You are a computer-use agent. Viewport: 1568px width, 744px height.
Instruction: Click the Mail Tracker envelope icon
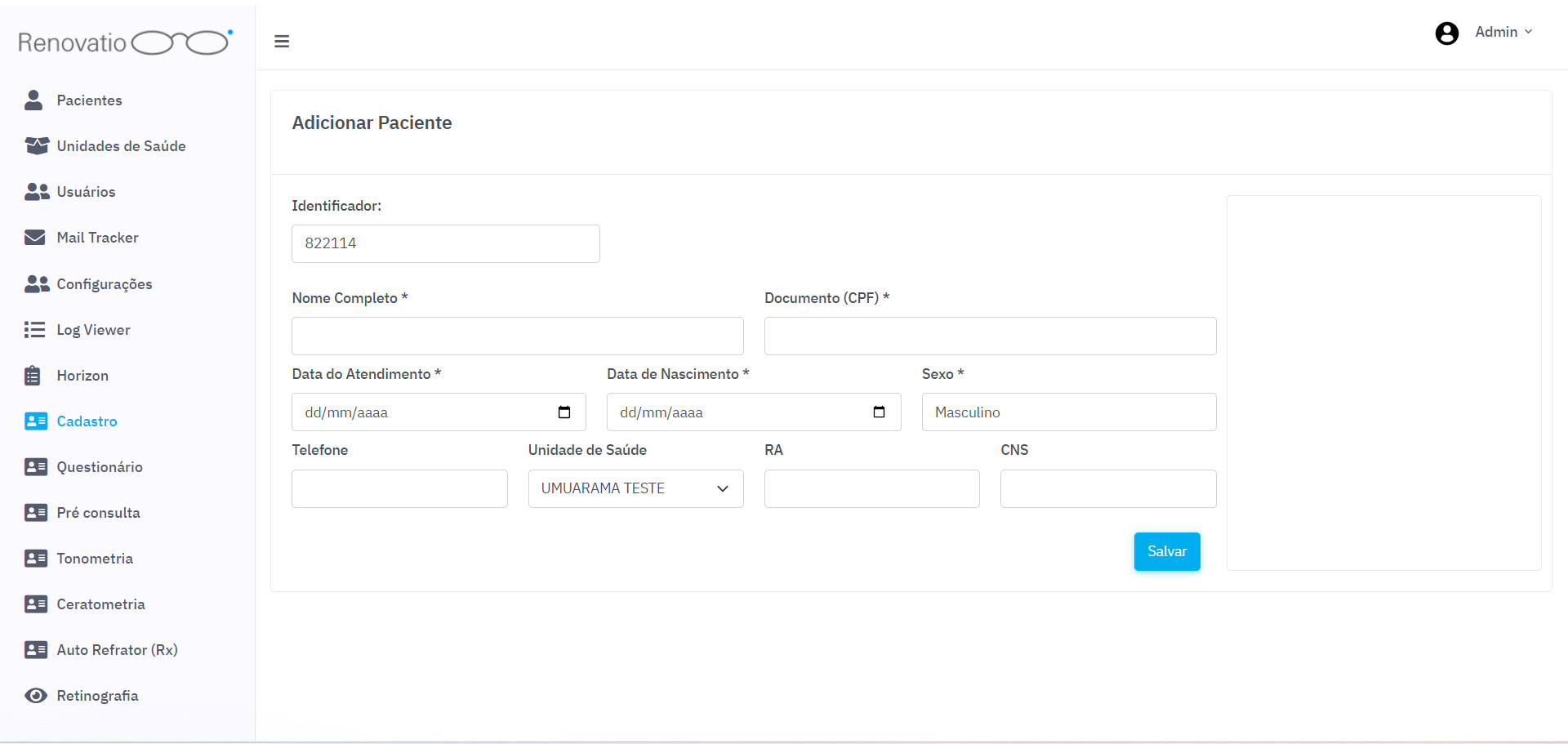(35, 238)
